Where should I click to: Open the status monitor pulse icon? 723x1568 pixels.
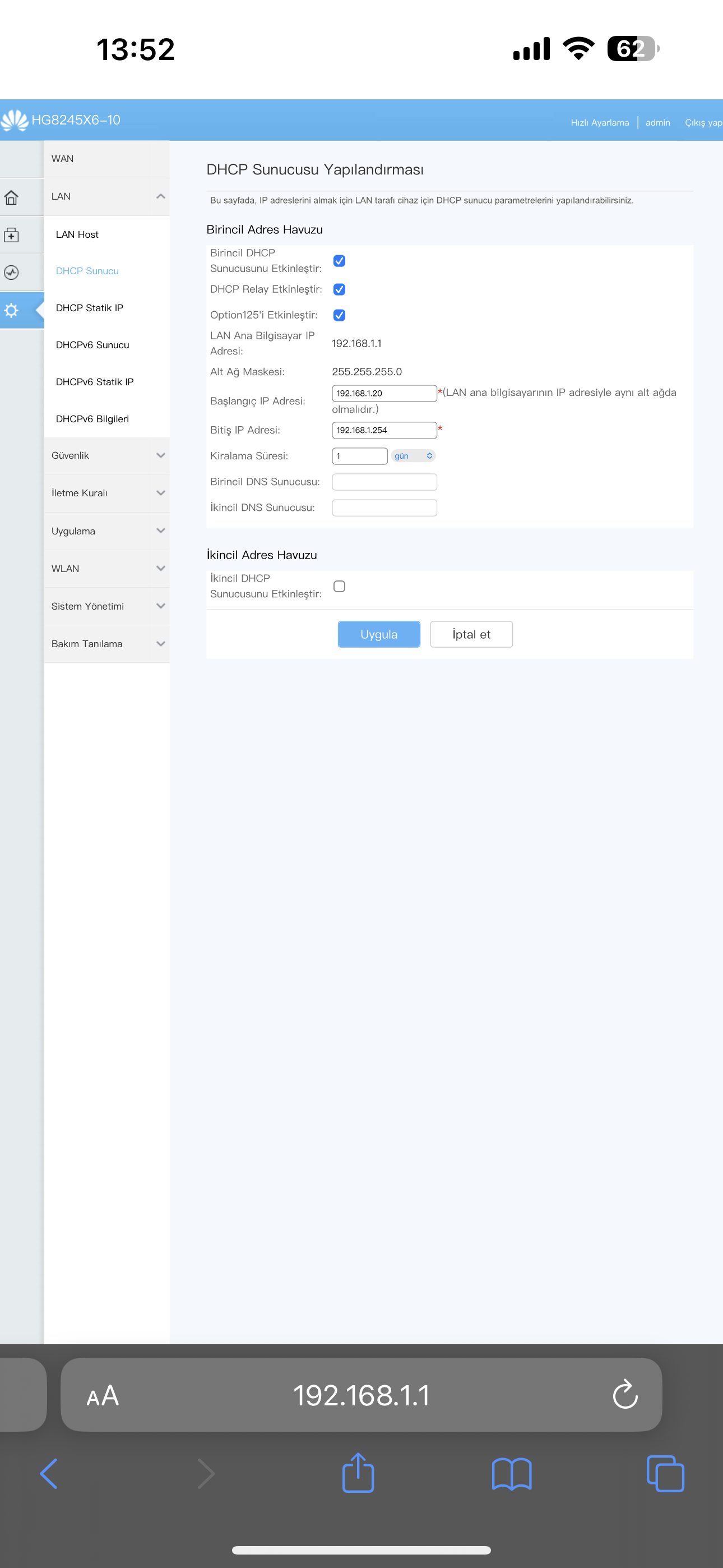click(12, 273)
